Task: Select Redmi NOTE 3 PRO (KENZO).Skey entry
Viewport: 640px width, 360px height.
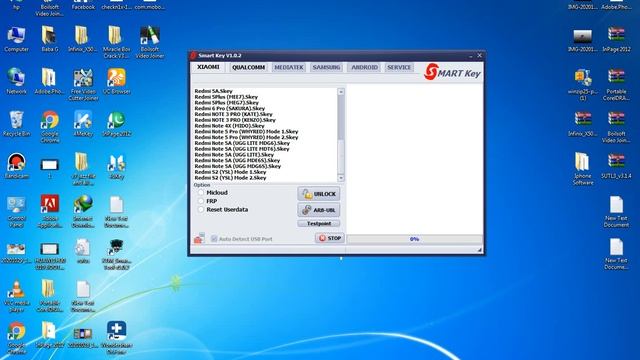Action: click(x=235, y=120)
